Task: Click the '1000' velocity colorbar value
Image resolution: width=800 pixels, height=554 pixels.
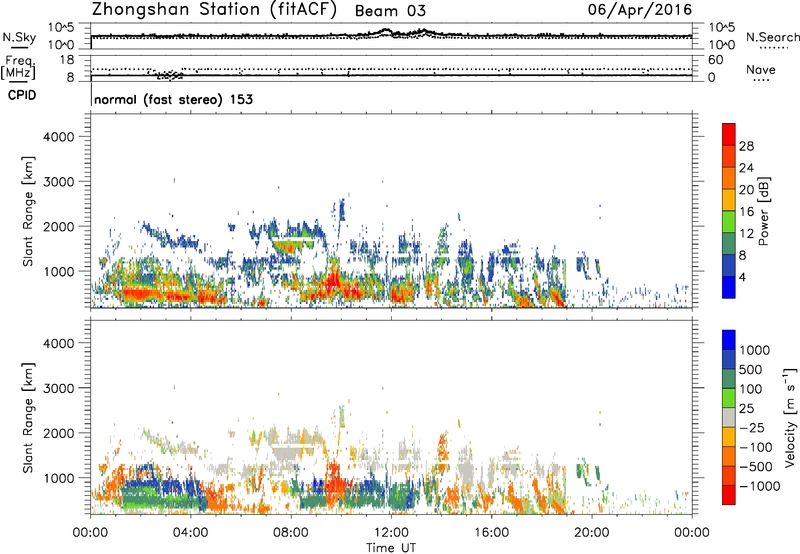Action: coord(755,350)
